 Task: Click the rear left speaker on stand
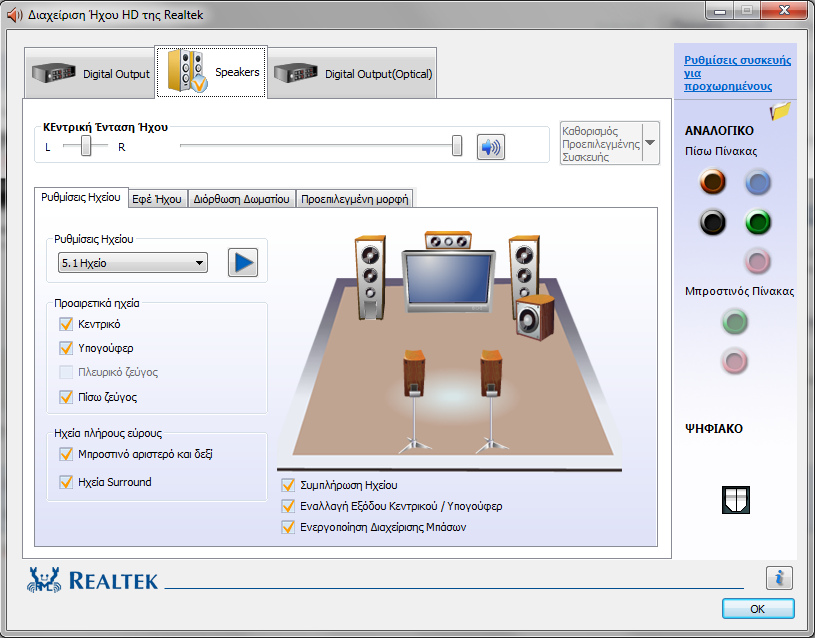(414, 401)
